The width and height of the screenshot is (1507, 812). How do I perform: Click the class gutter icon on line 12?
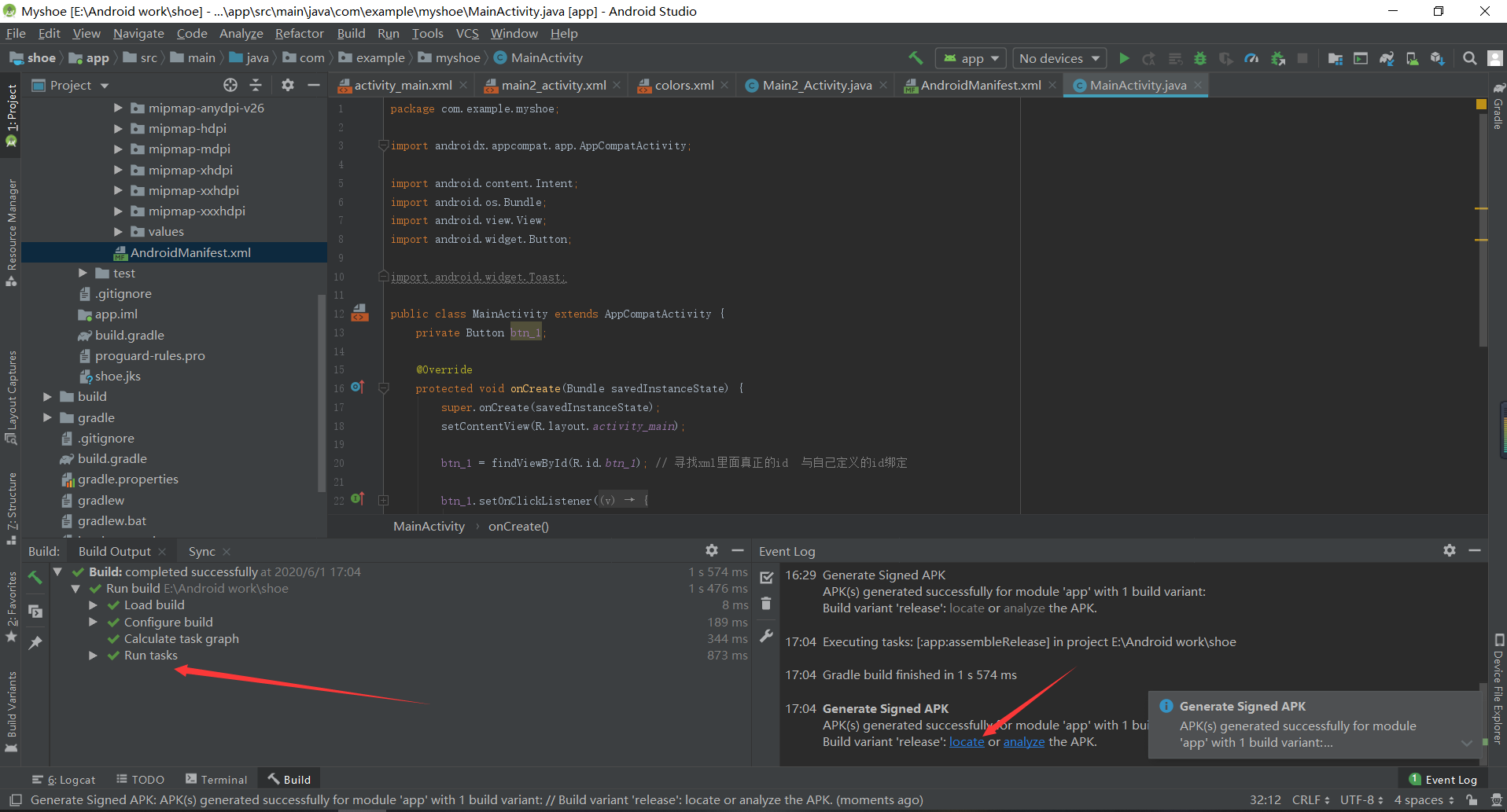point(359,313)
